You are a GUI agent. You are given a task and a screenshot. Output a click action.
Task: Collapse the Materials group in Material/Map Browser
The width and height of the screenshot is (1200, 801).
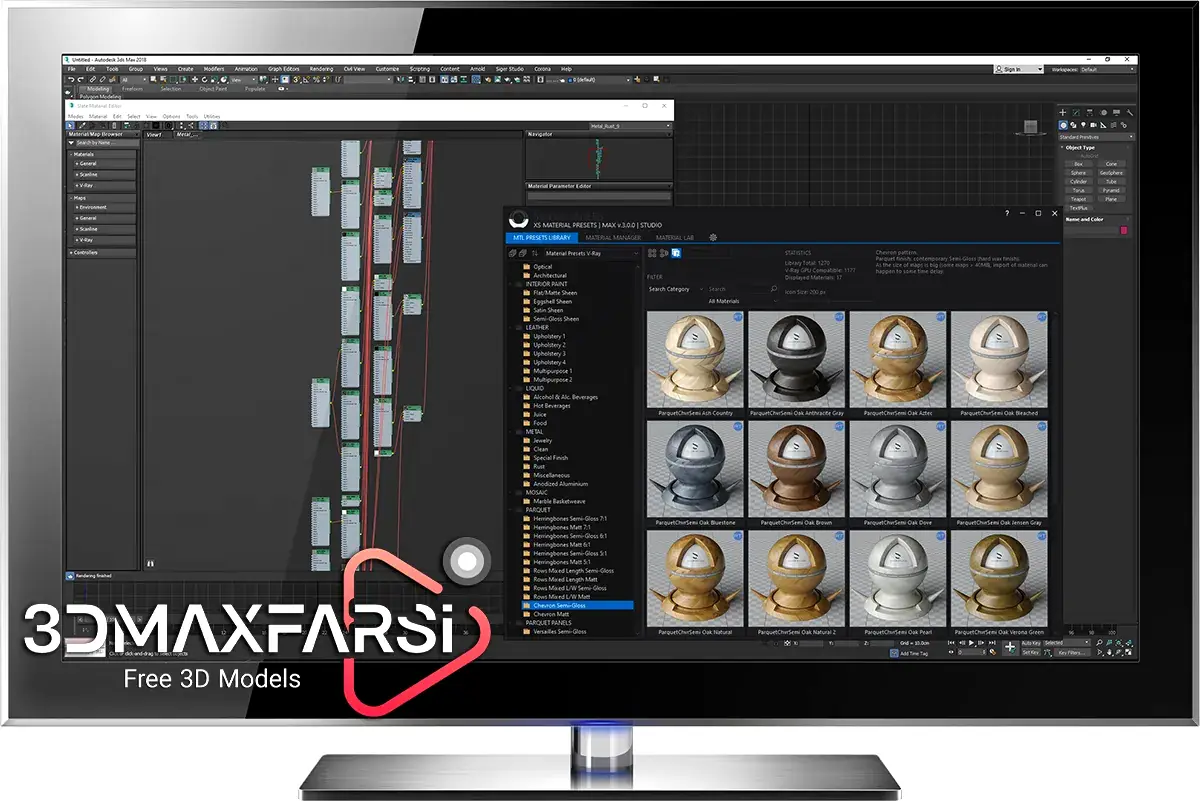point(101,154)
